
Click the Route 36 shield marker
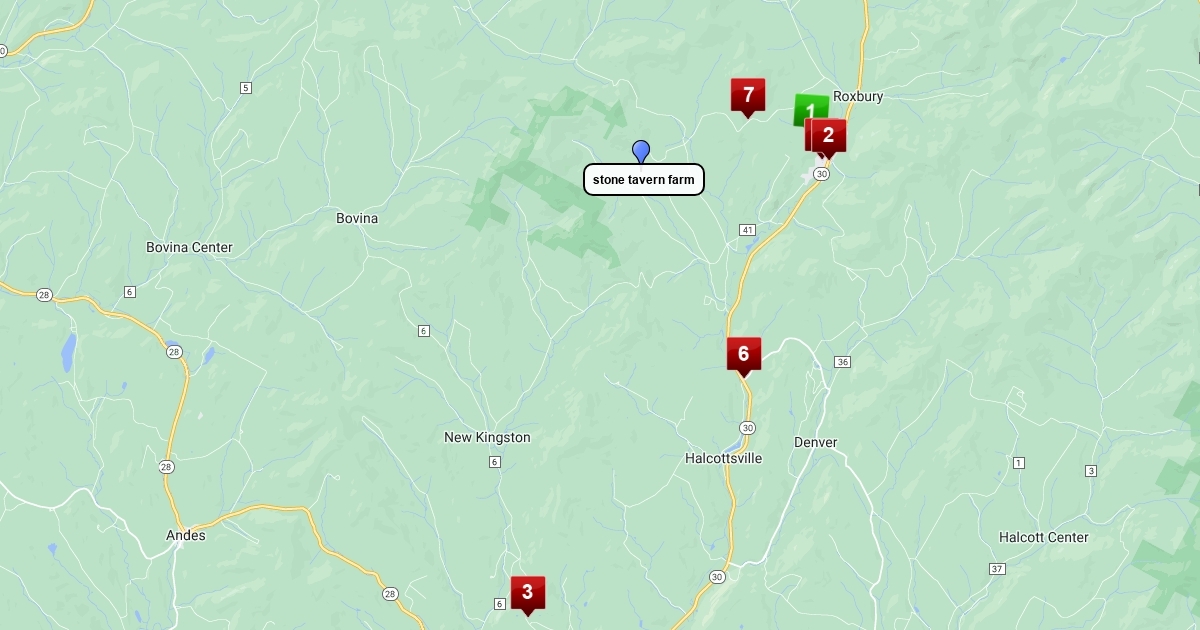point(843,362)
